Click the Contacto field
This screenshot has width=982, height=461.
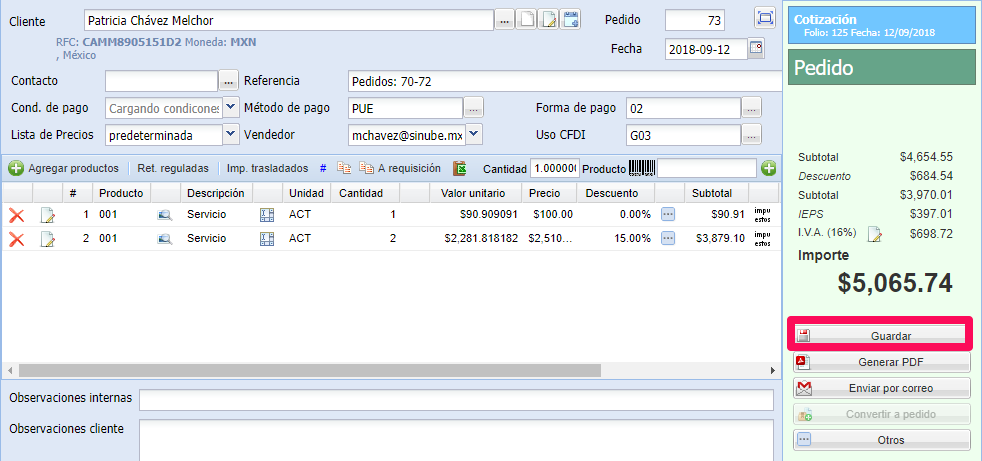[x=162, y=81]
